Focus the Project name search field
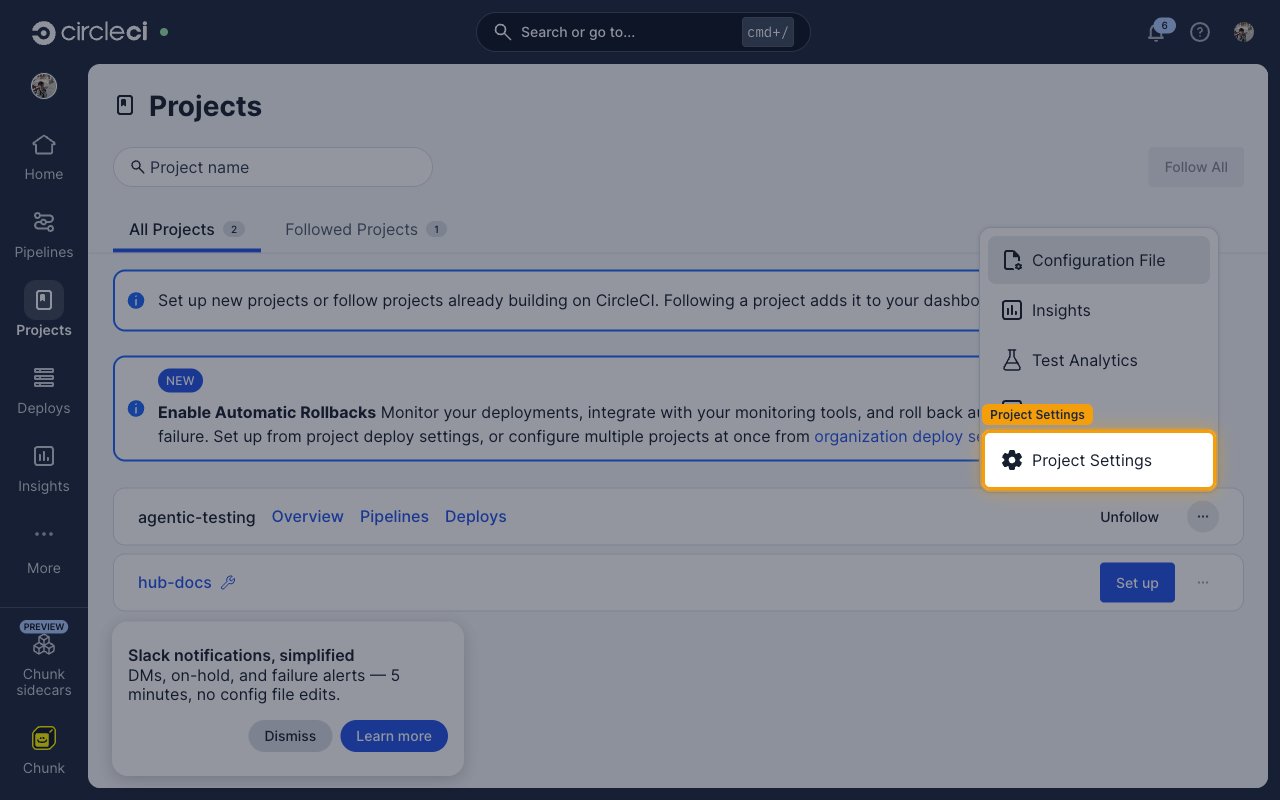This screenshot has width=1280, height=800. coord(273,167)
